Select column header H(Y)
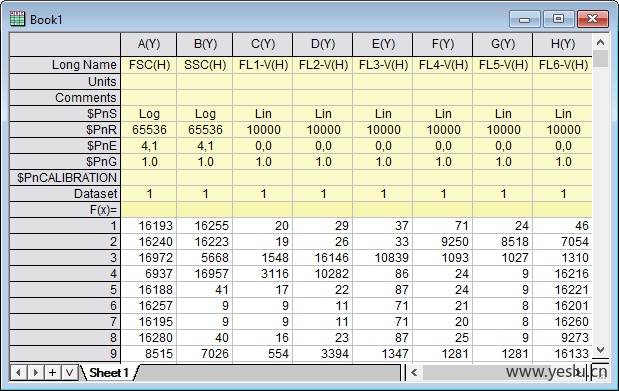The width and height of the screenshot is (619, 391). pos(563,44)
